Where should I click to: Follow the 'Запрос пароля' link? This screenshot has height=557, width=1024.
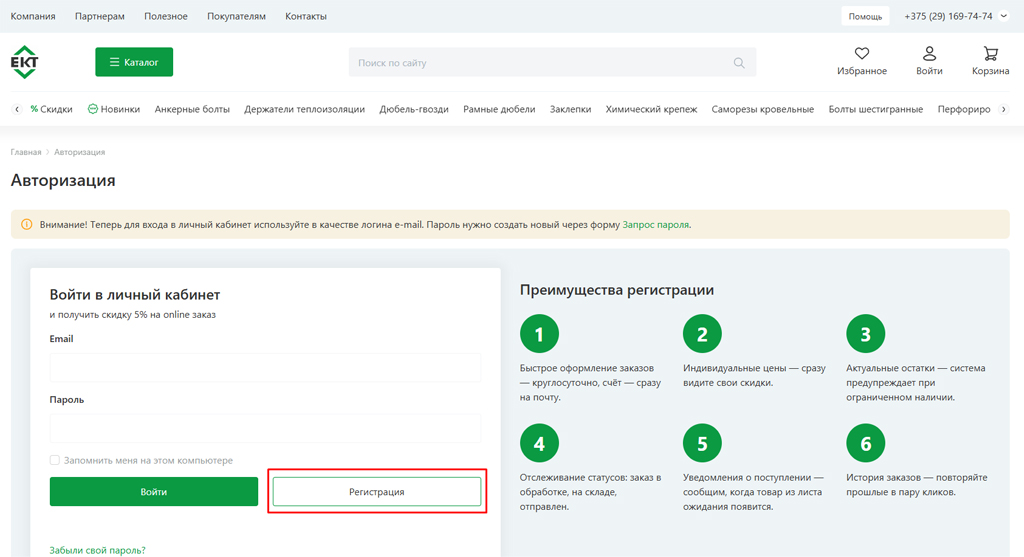coord(655,225)
